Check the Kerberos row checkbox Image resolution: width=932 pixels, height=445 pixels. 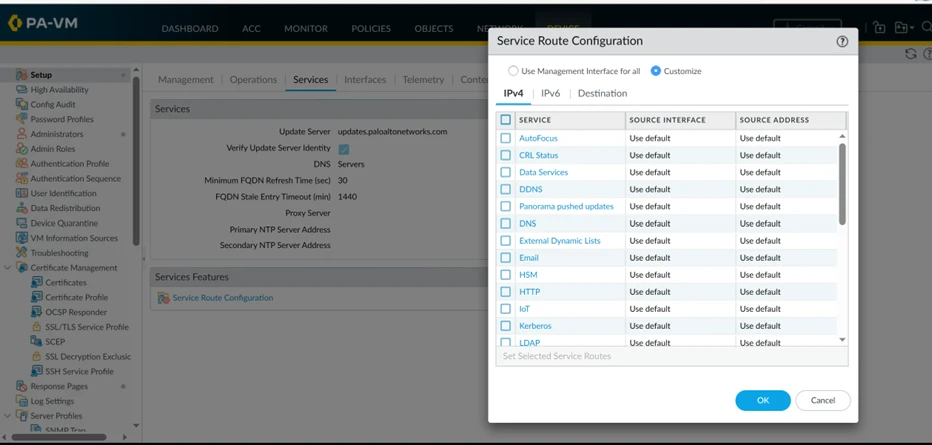506,326
